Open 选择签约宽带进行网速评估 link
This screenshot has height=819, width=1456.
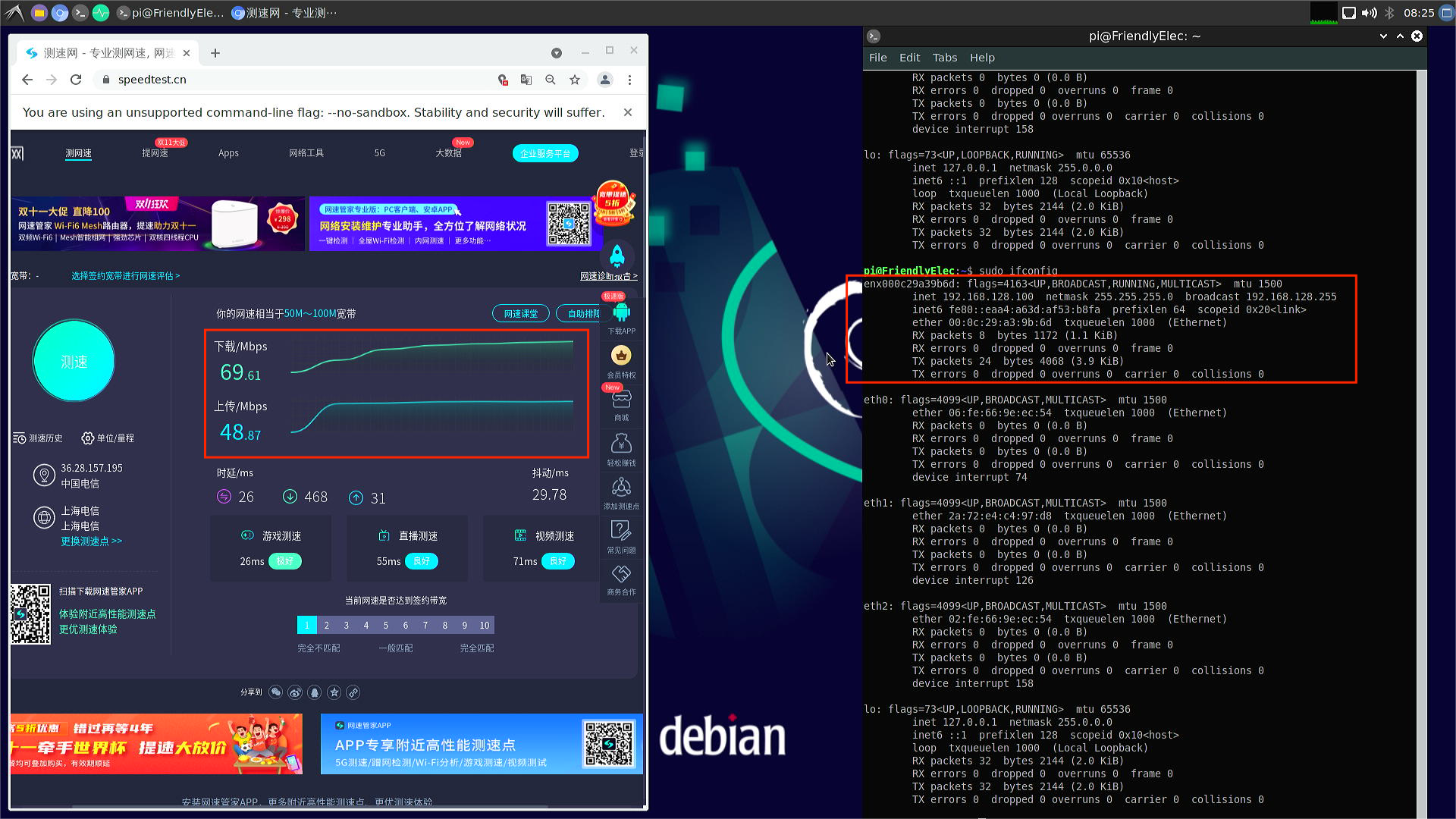point(126,276)
